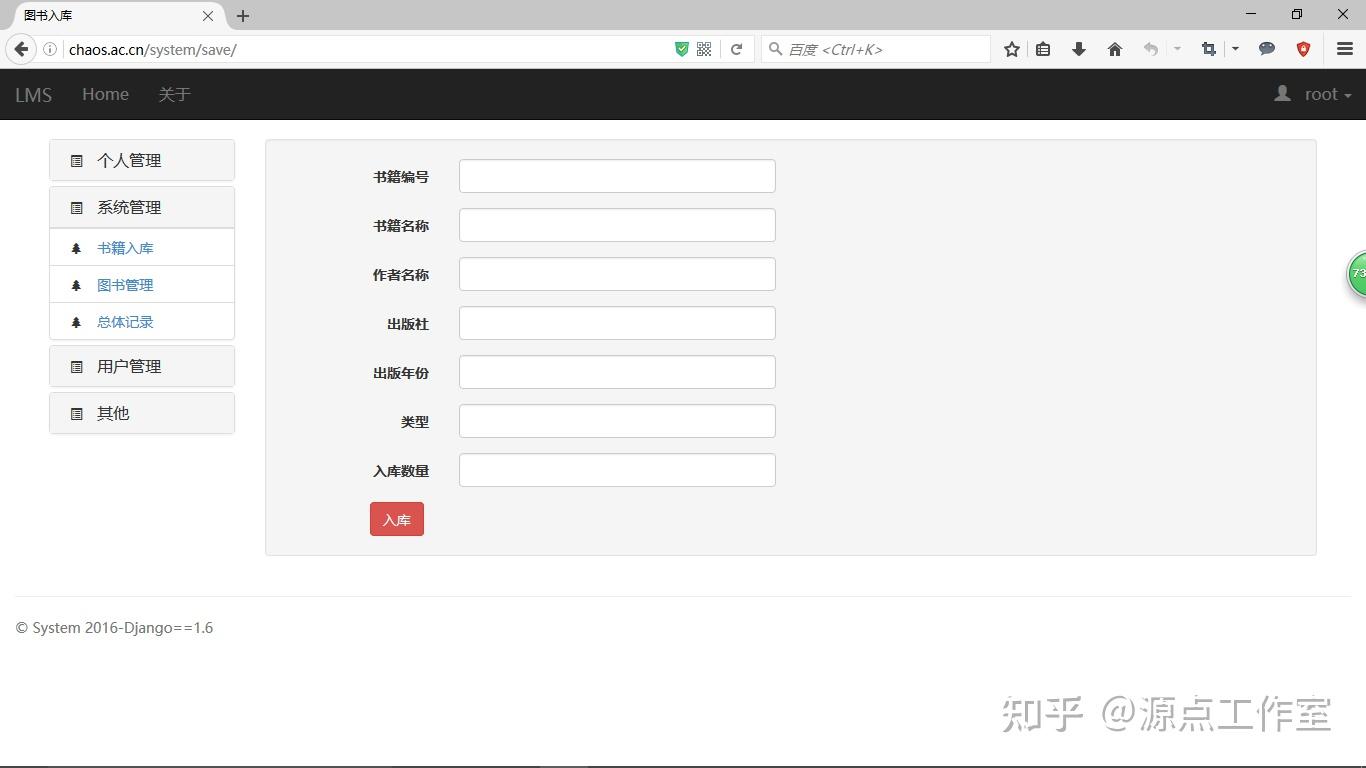Image resolution: width=1366 pixels, height=768 pixels.
Task: Select Home in the top navigation bar
Action: click(x=105, y=94)
